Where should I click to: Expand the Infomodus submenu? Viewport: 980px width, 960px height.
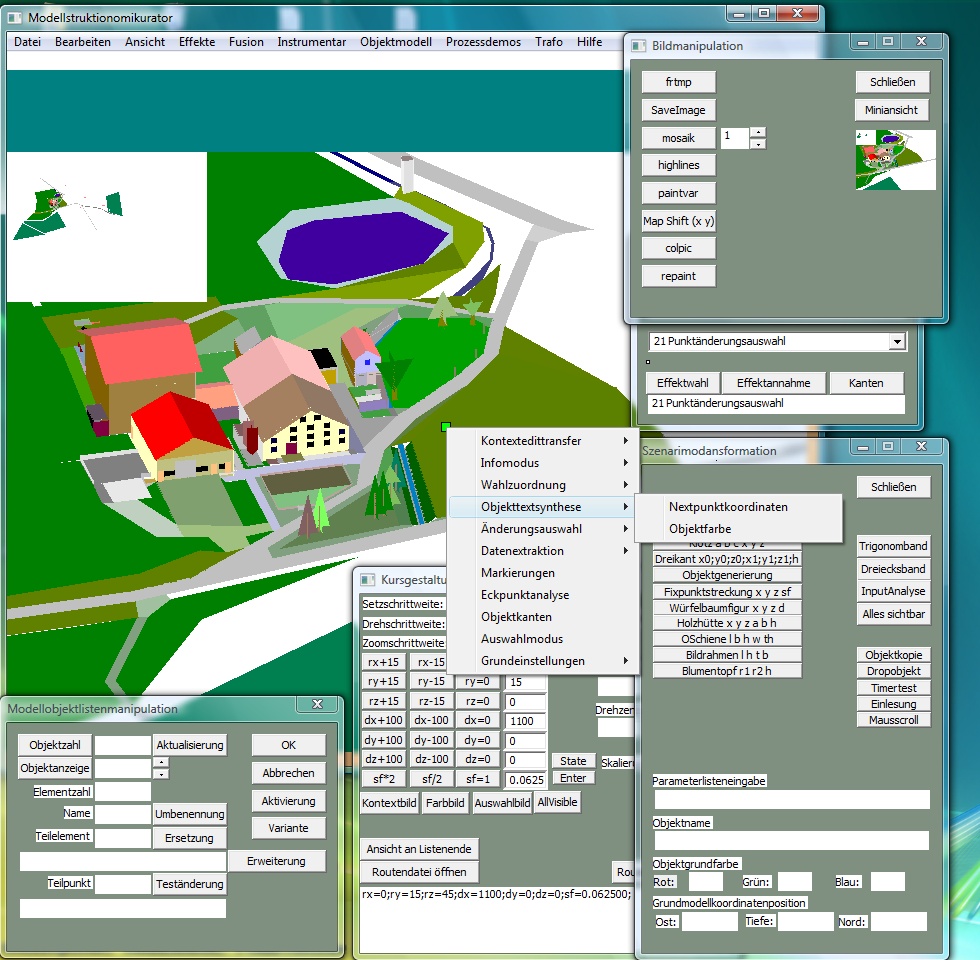542,462
